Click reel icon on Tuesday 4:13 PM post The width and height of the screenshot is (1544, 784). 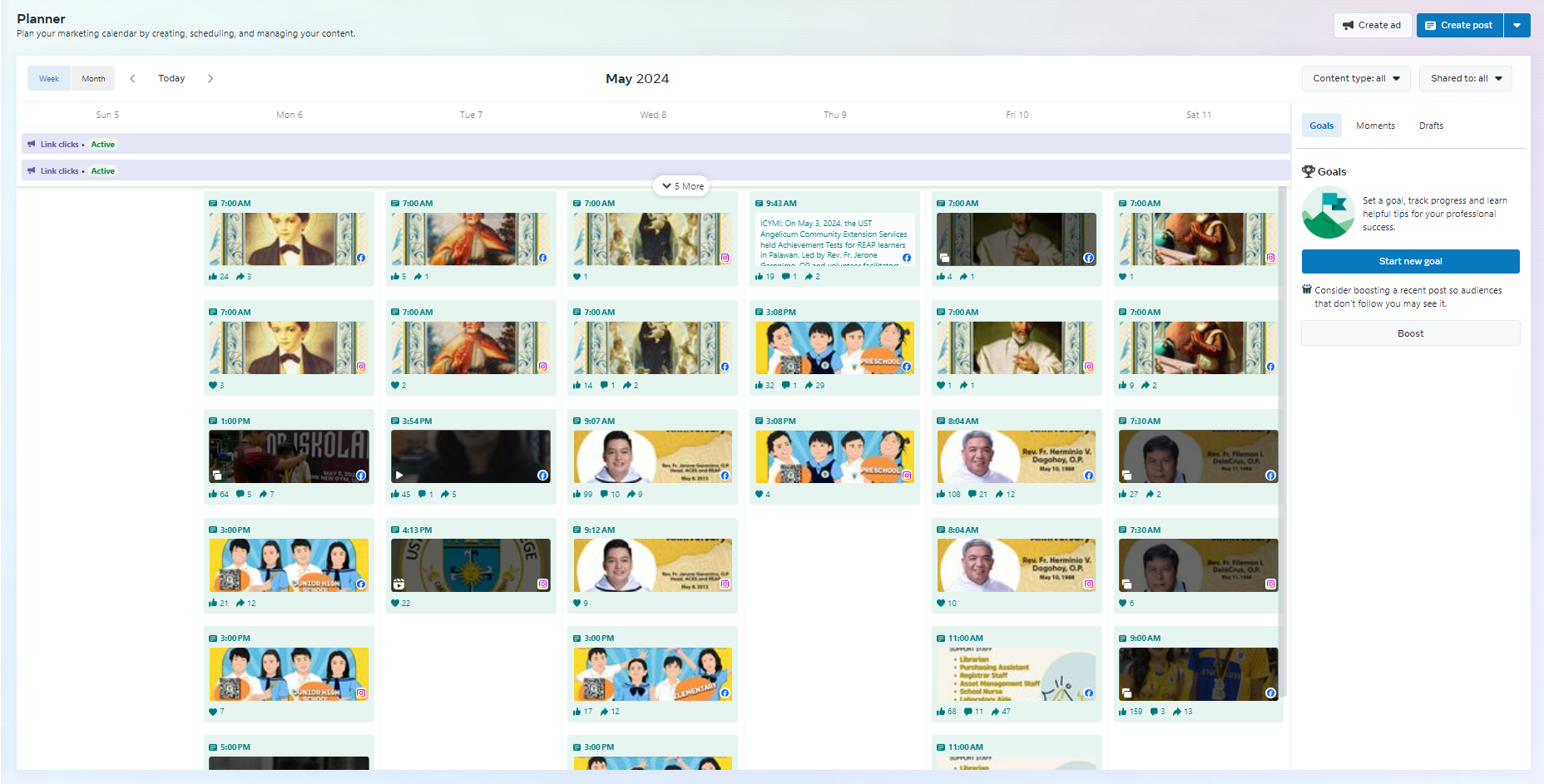398,584
